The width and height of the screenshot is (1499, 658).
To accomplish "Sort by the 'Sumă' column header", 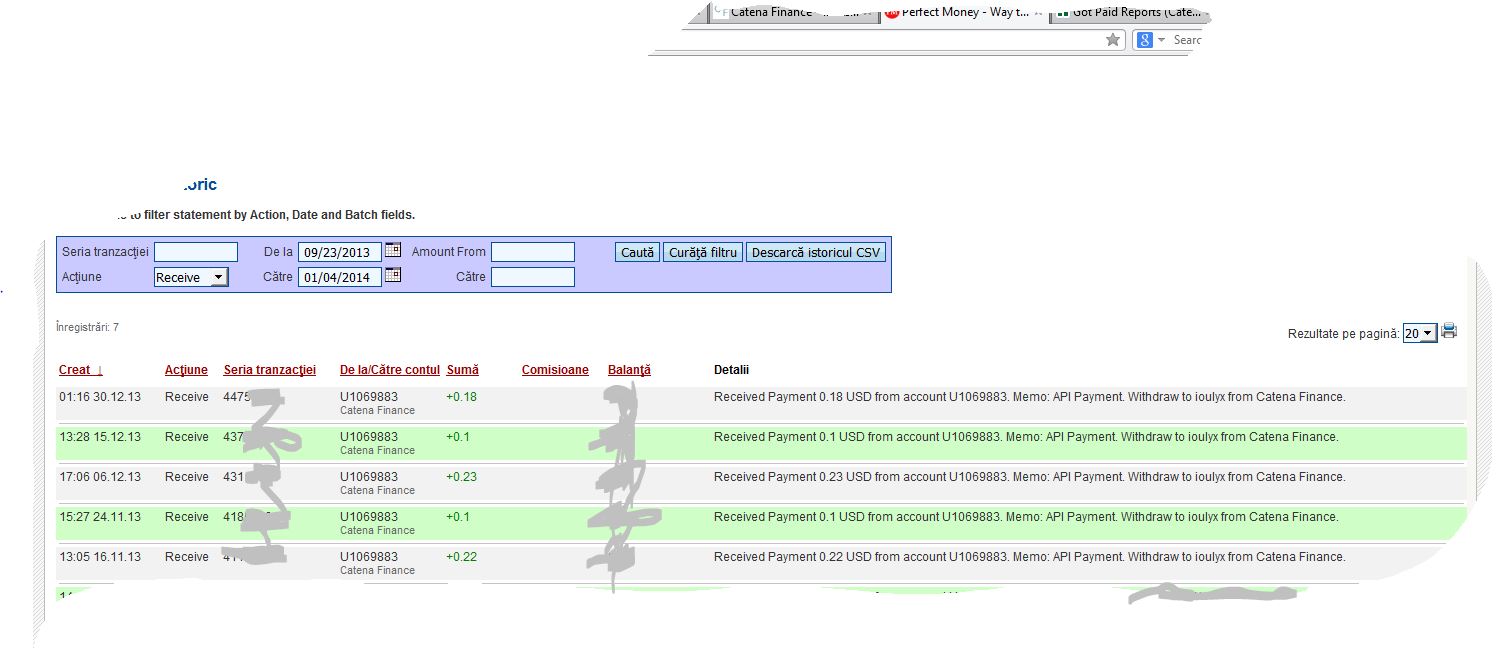I will pos(462,370).
